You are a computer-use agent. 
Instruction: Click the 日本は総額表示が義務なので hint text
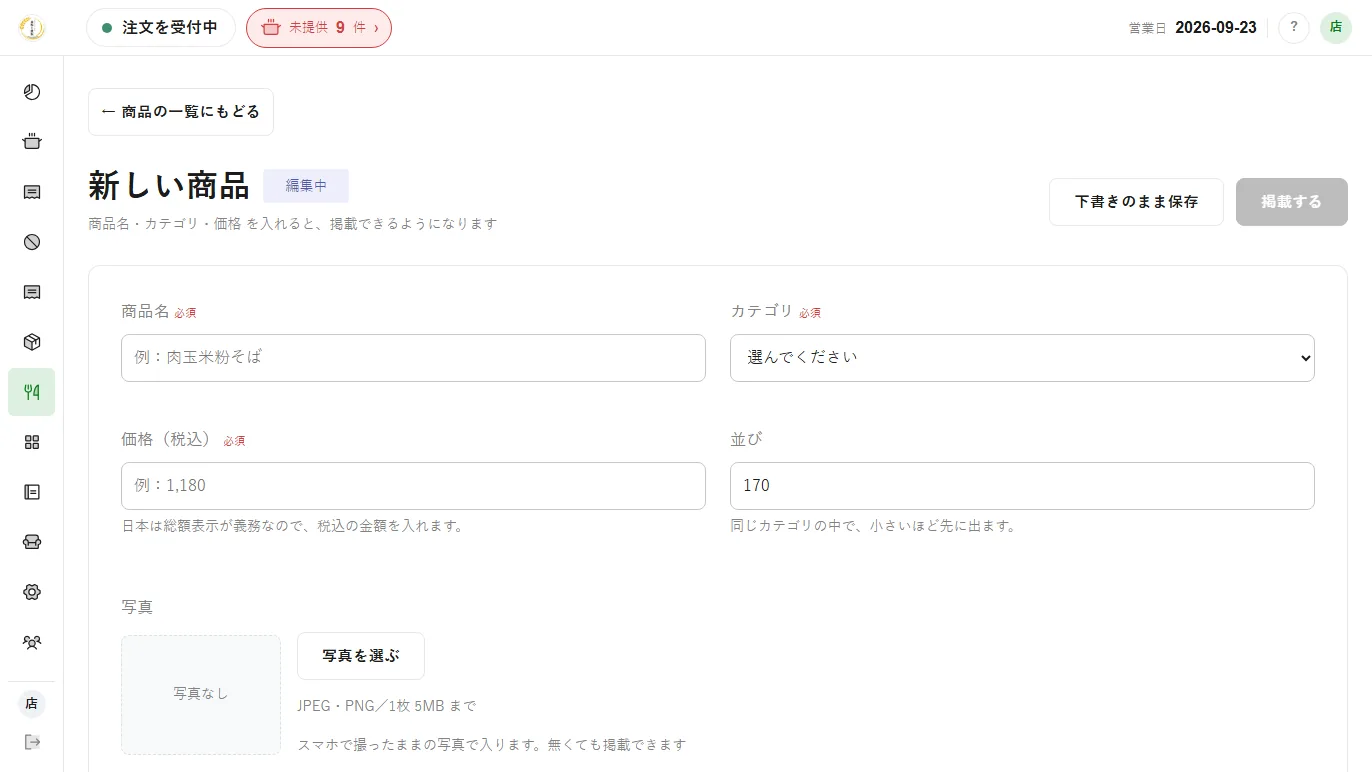(292, 526)
